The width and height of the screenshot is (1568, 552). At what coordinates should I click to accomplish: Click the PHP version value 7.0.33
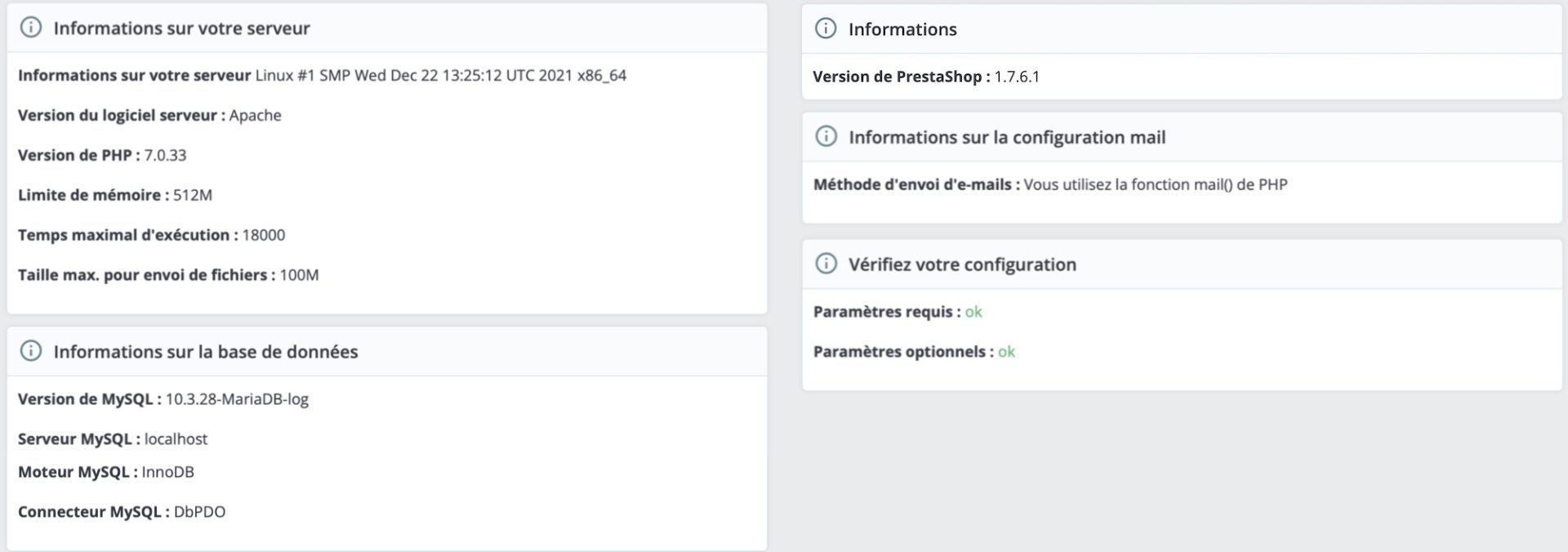165,155
